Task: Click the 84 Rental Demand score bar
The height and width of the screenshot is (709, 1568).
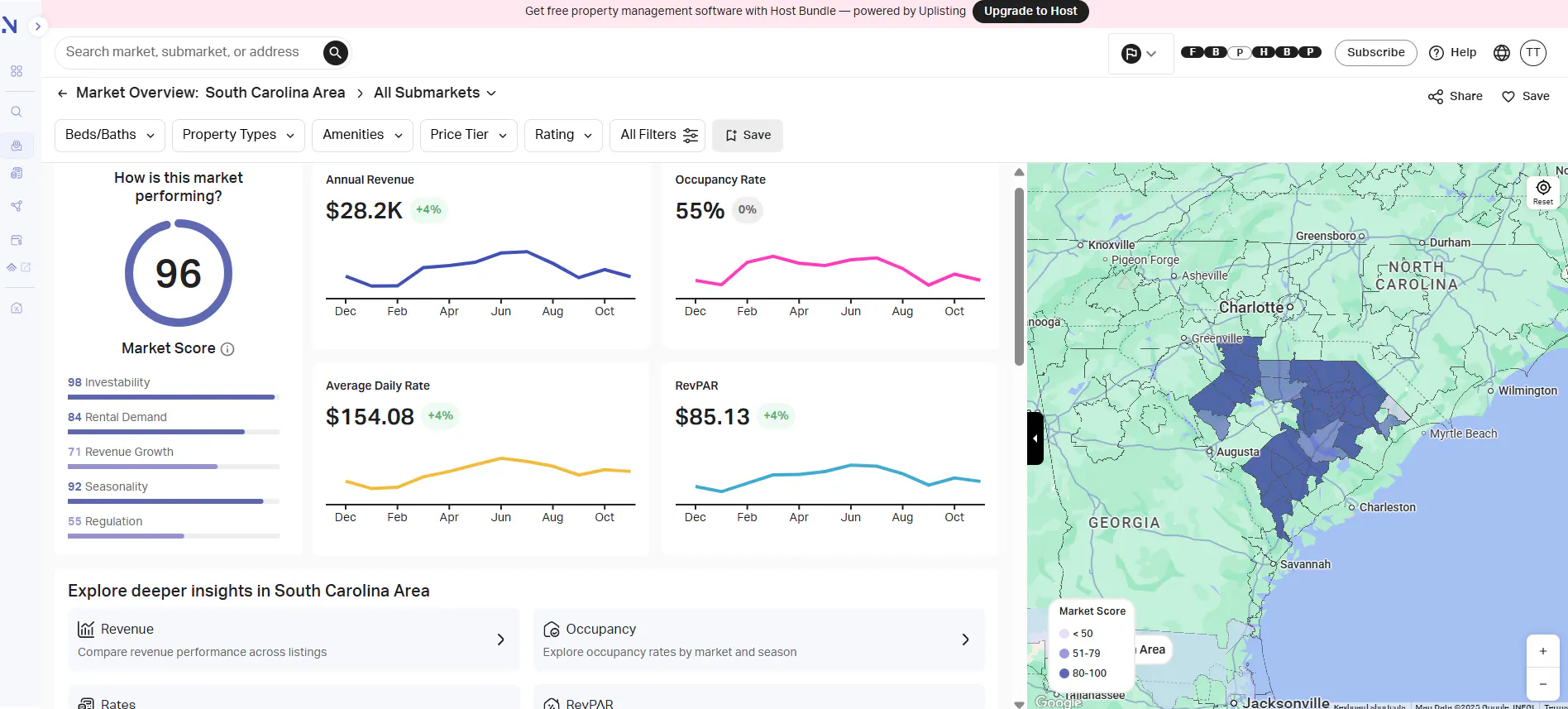Action: tap(174, 432)
